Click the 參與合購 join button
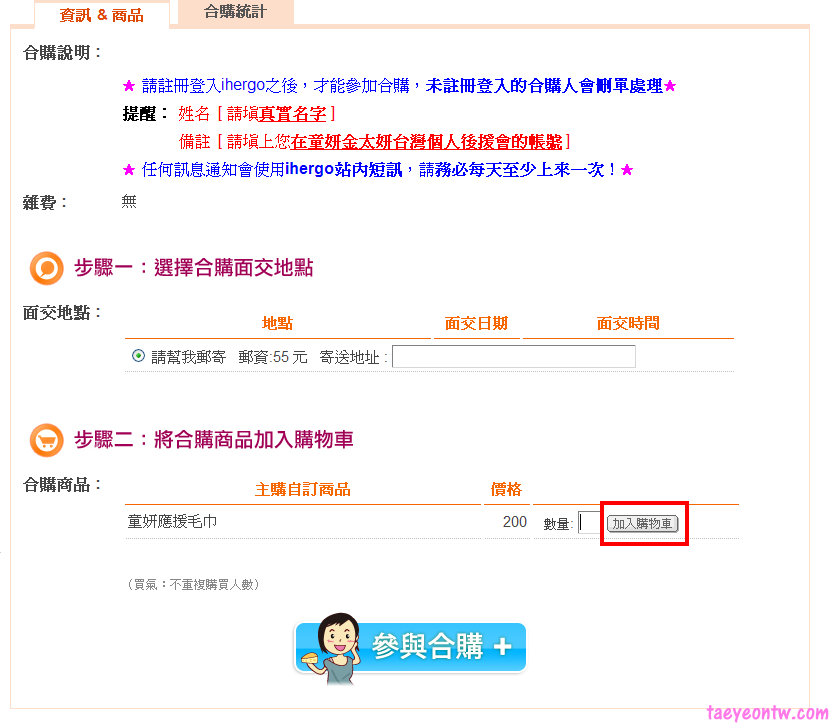This screenshot has height=727, width=839. click(410, 647)
